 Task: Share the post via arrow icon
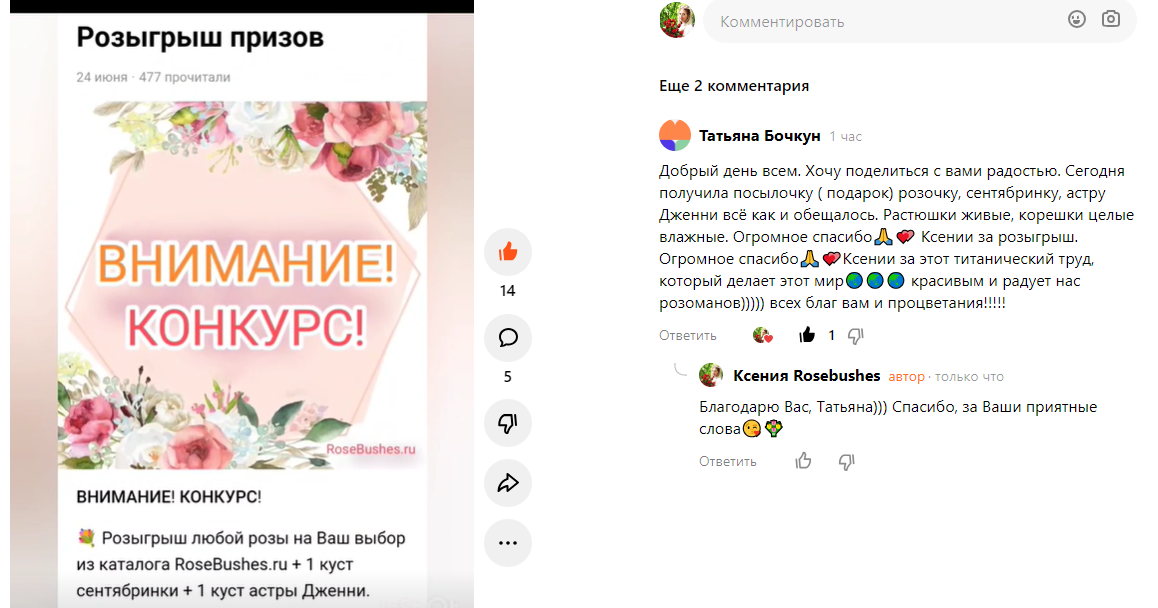point(507,483)
